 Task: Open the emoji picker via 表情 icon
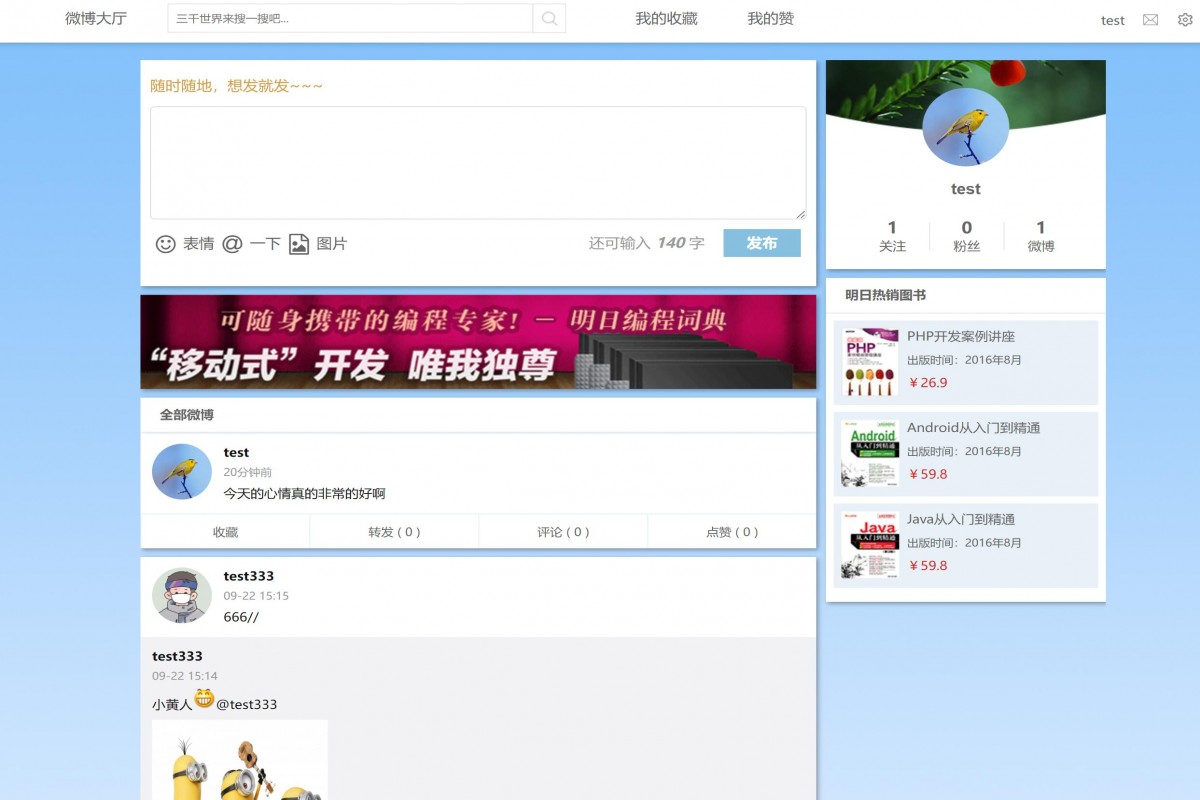[165, 243]
